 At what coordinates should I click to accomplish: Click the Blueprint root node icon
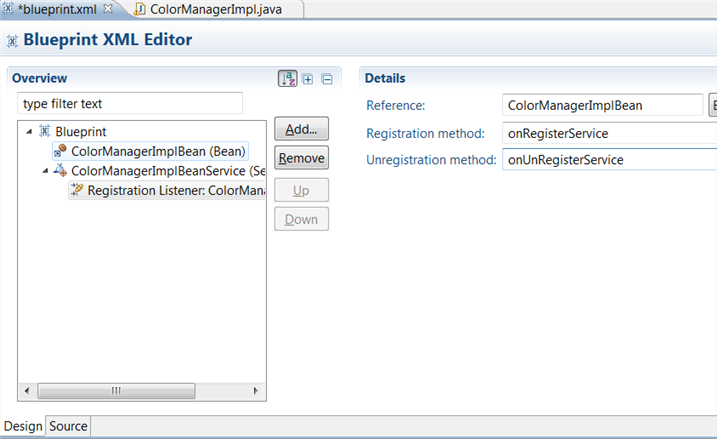(x=44, y=131)
